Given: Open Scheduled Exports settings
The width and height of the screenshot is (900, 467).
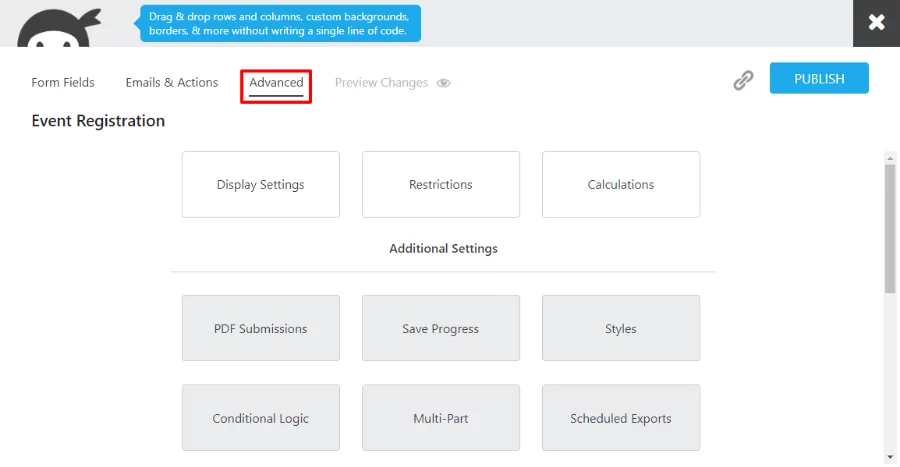Looking at the screenshot, I should [621, 419].
